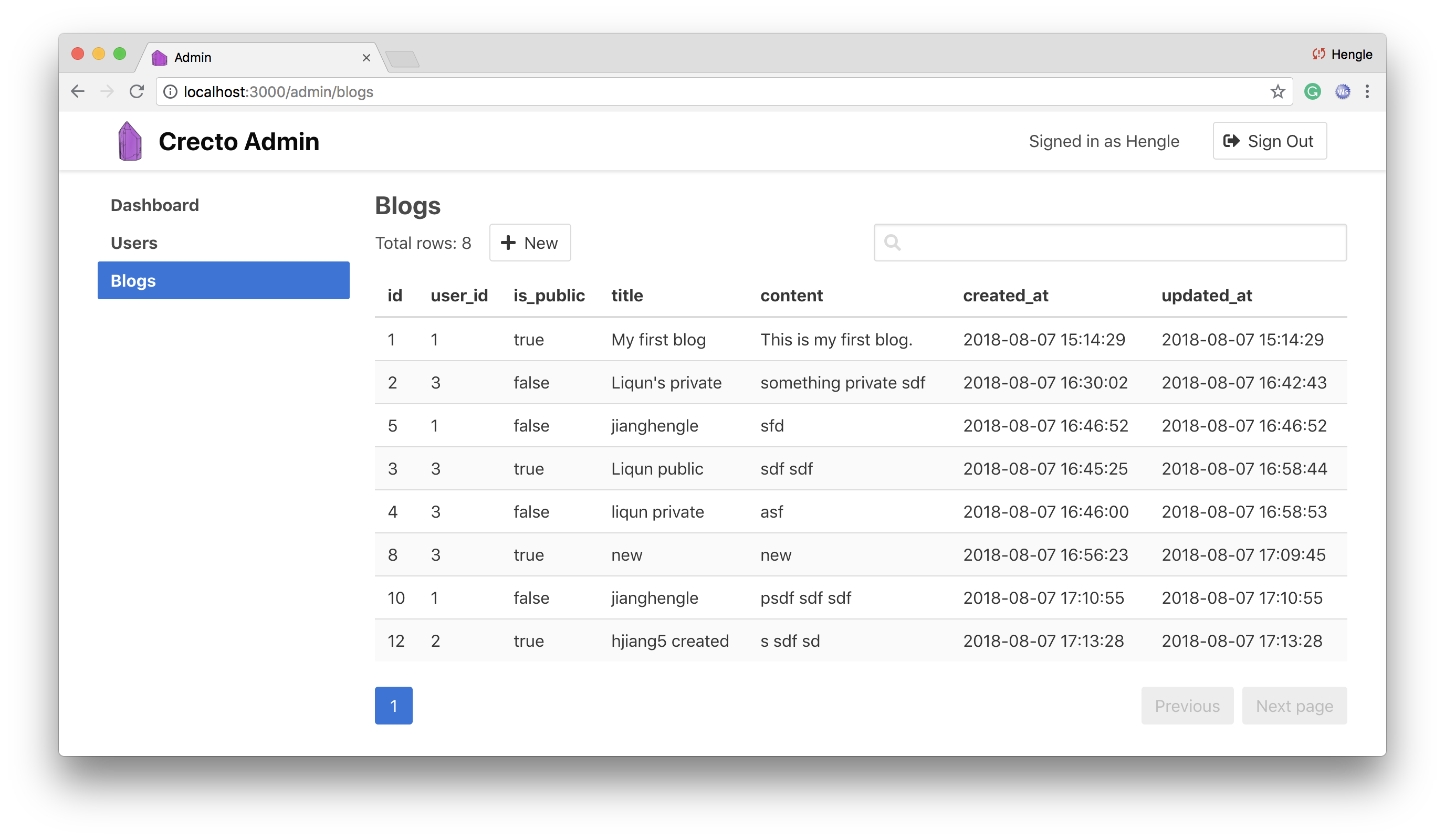
Task: Bookmark page with the star icon
Action: coord(1277,92)
